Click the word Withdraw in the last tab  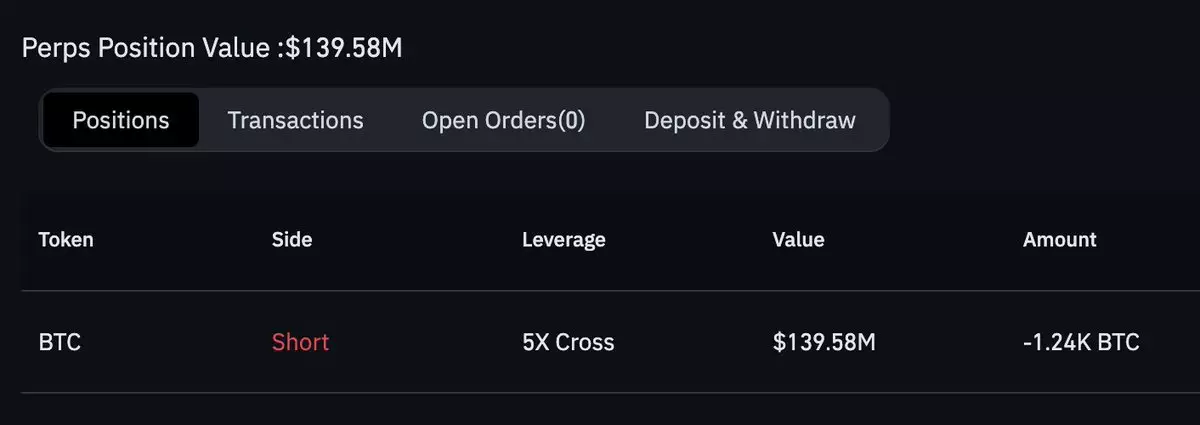pos(804,121)
